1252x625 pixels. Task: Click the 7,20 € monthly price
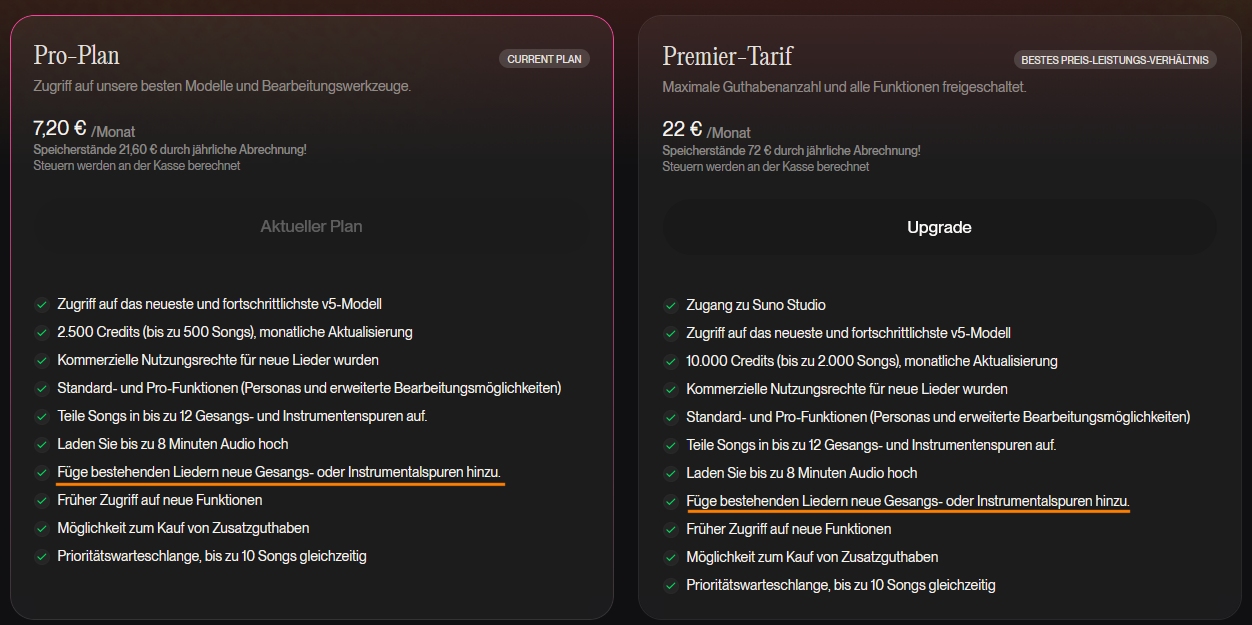click(60, 128)
